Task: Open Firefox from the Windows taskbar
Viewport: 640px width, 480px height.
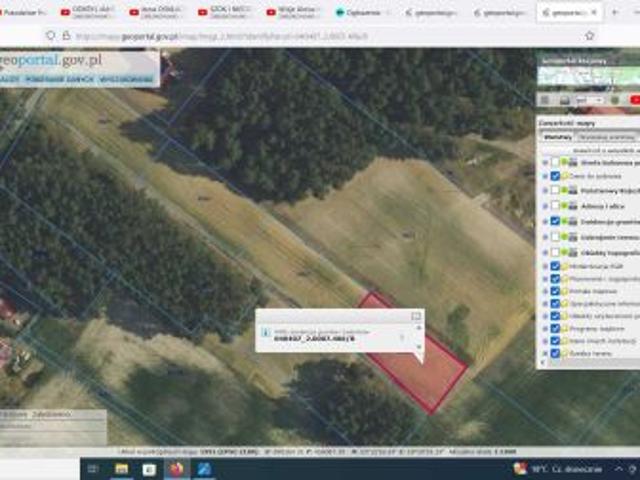Action: (x=176, y=469)
